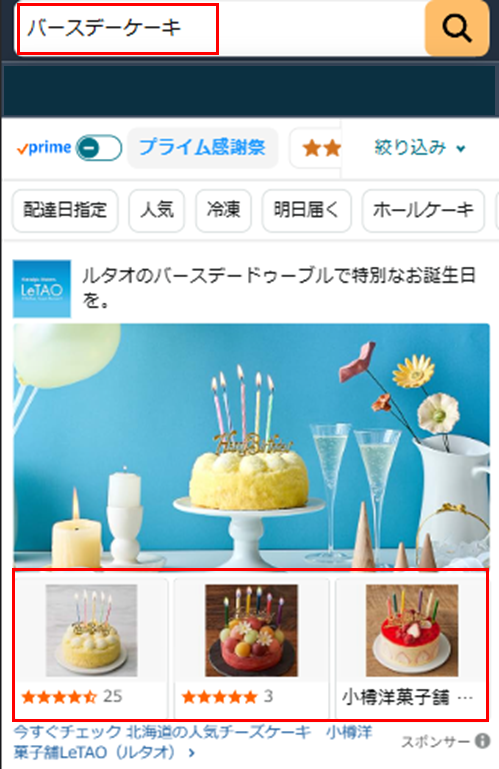Click the 絞り込み chevron arrow

461,149
